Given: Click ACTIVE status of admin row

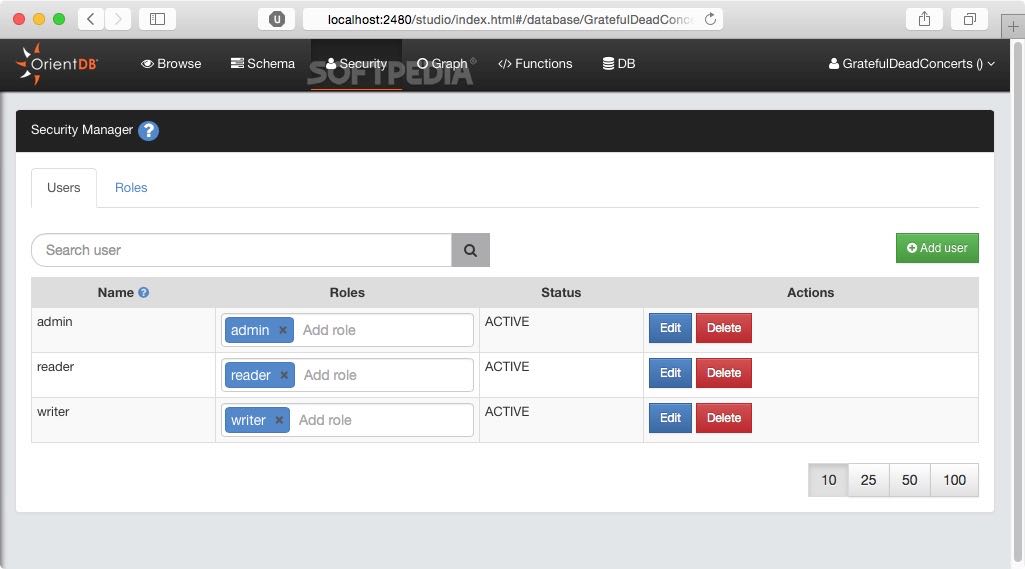Looking at the screenshot, I should pyautogui.click(x=507, y=321).
